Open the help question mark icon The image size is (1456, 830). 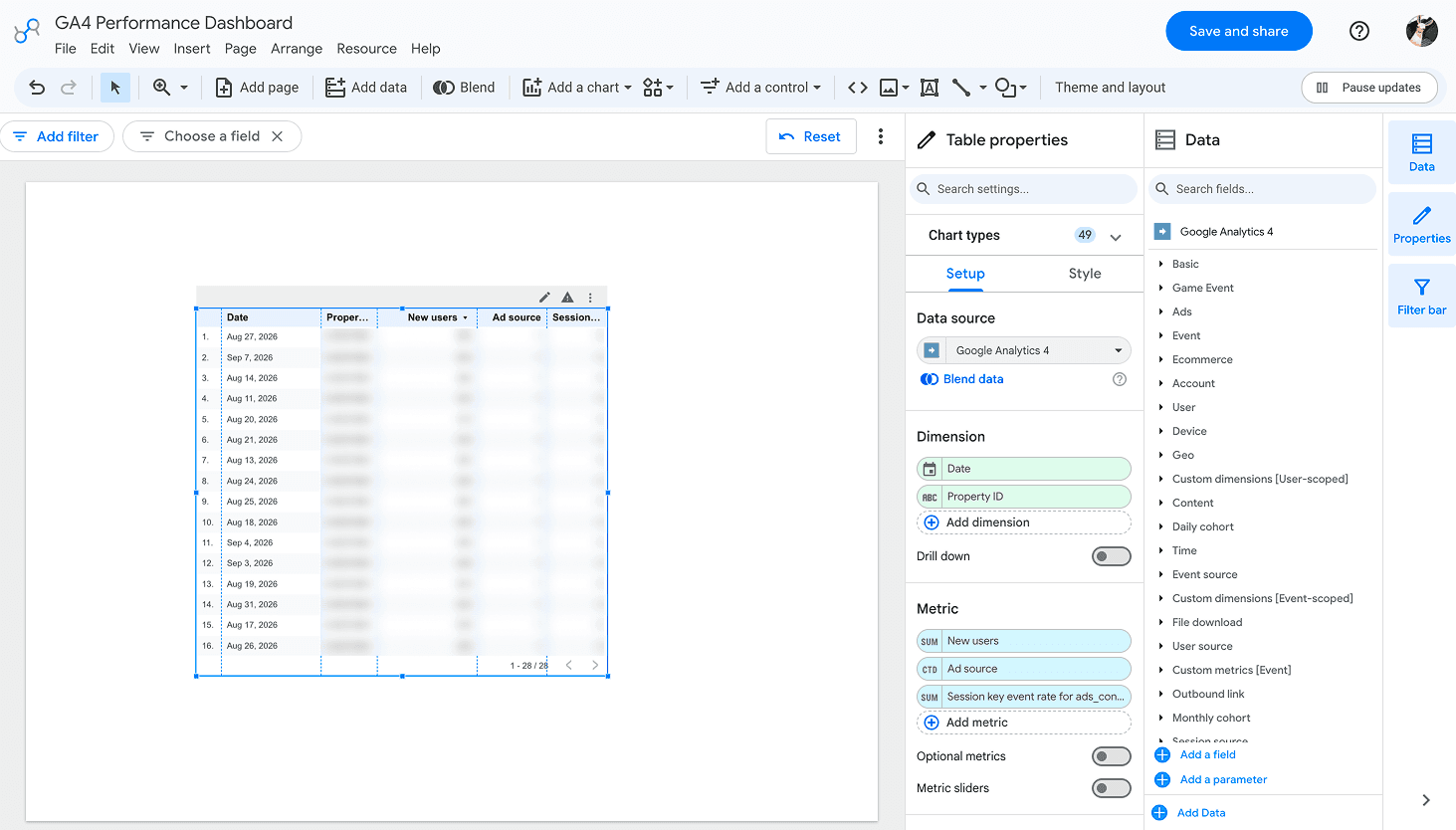[1359, 31]
